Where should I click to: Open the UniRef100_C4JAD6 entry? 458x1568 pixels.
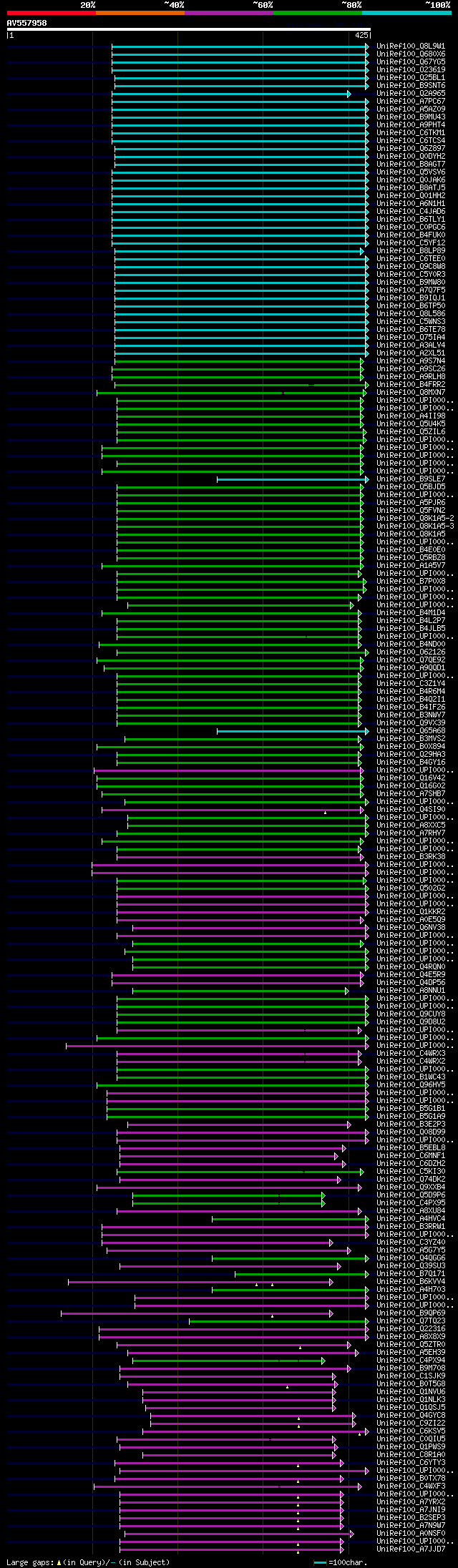[x=411, y=212]
